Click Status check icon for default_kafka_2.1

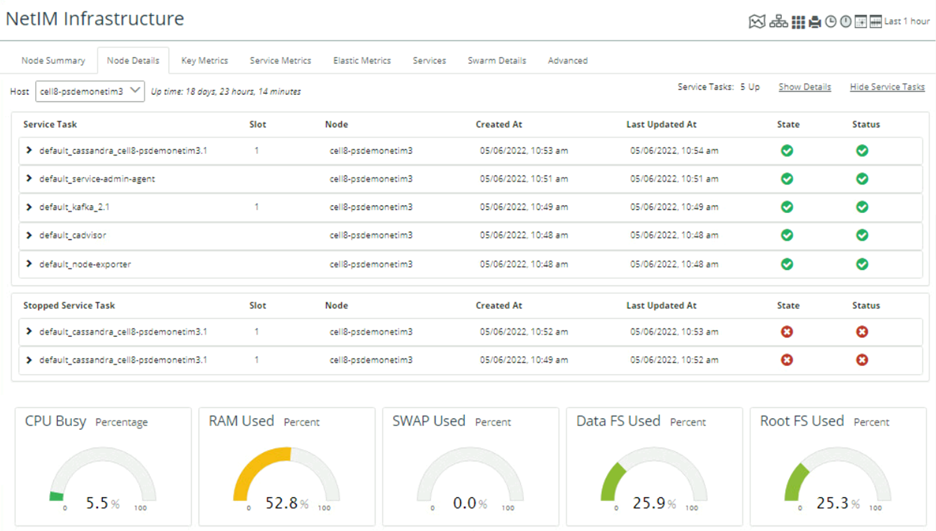(861, 207)
